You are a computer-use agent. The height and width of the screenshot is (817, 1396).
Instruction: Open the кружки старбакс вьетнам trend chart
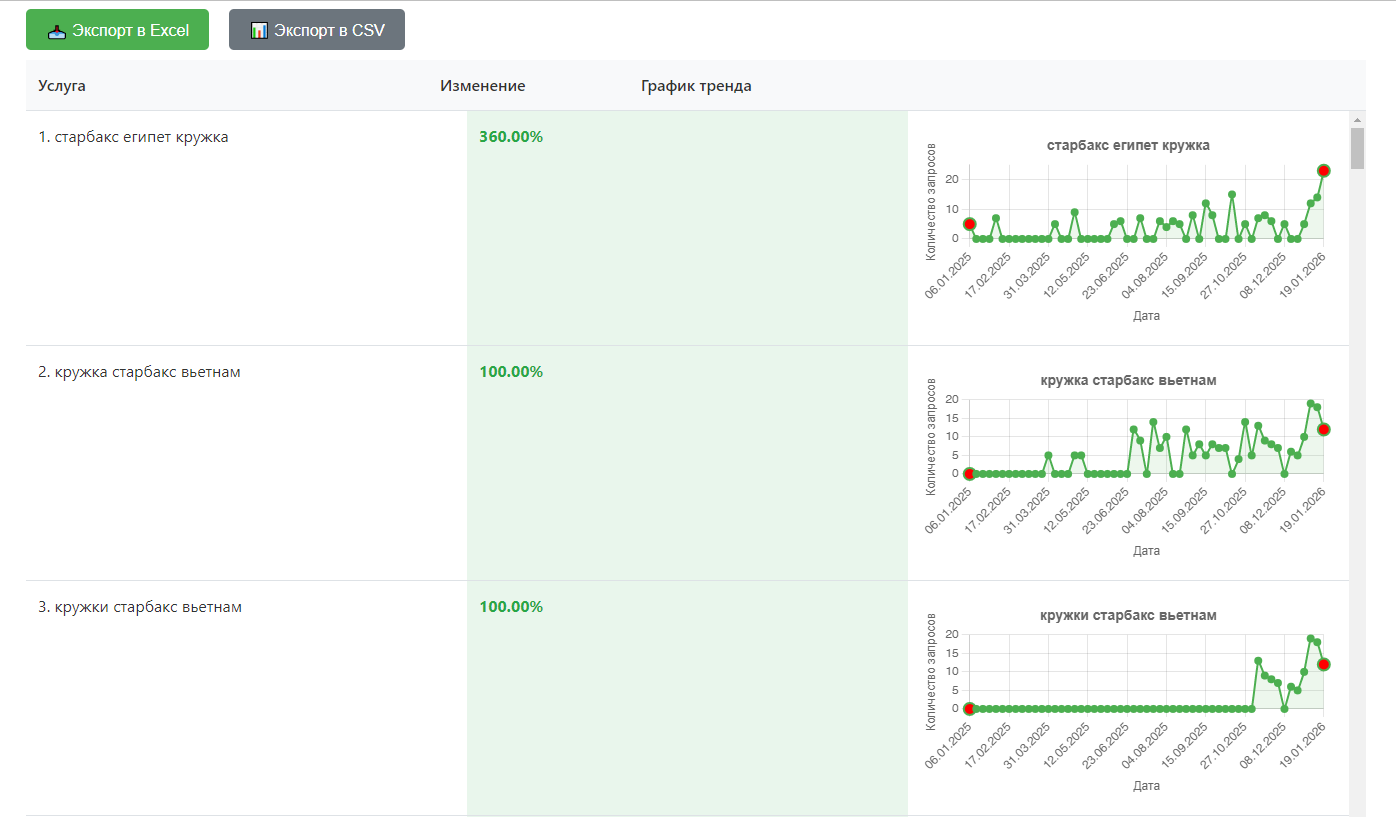[x=1128, y=699]
